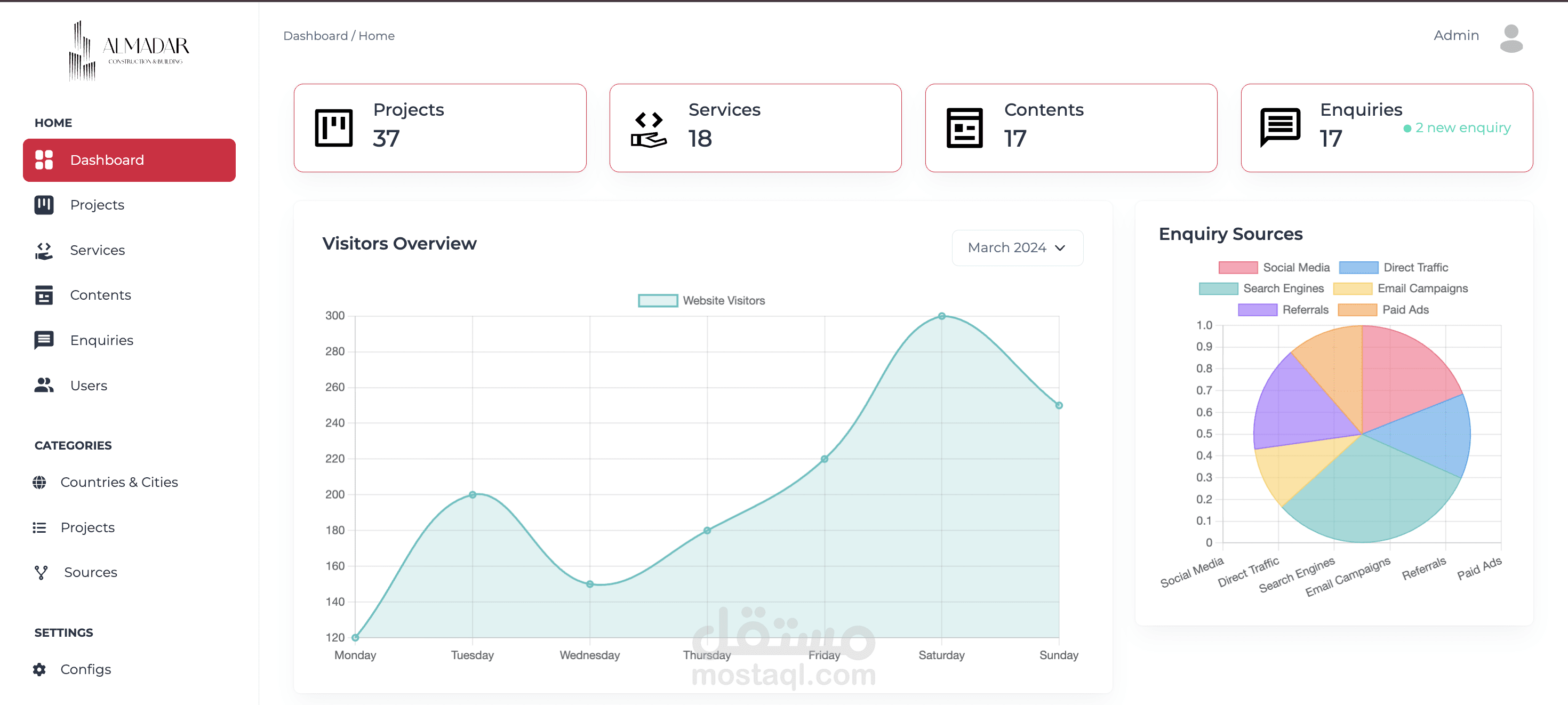Click the Projects card board icon
1568x705 pixels.
(333, 128)
